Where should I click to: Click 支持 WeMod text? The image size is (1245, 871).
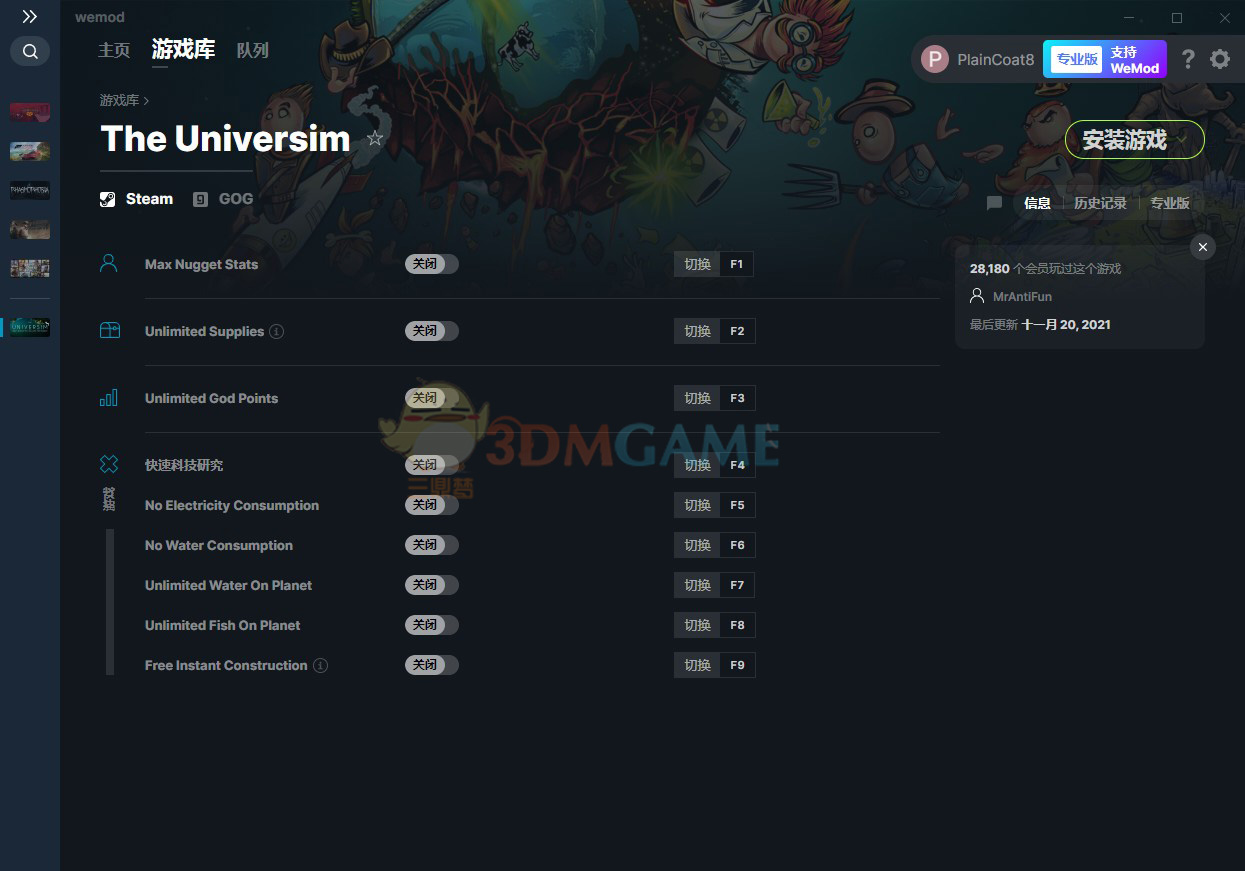pyautogui.click(x=1135, y=60)
